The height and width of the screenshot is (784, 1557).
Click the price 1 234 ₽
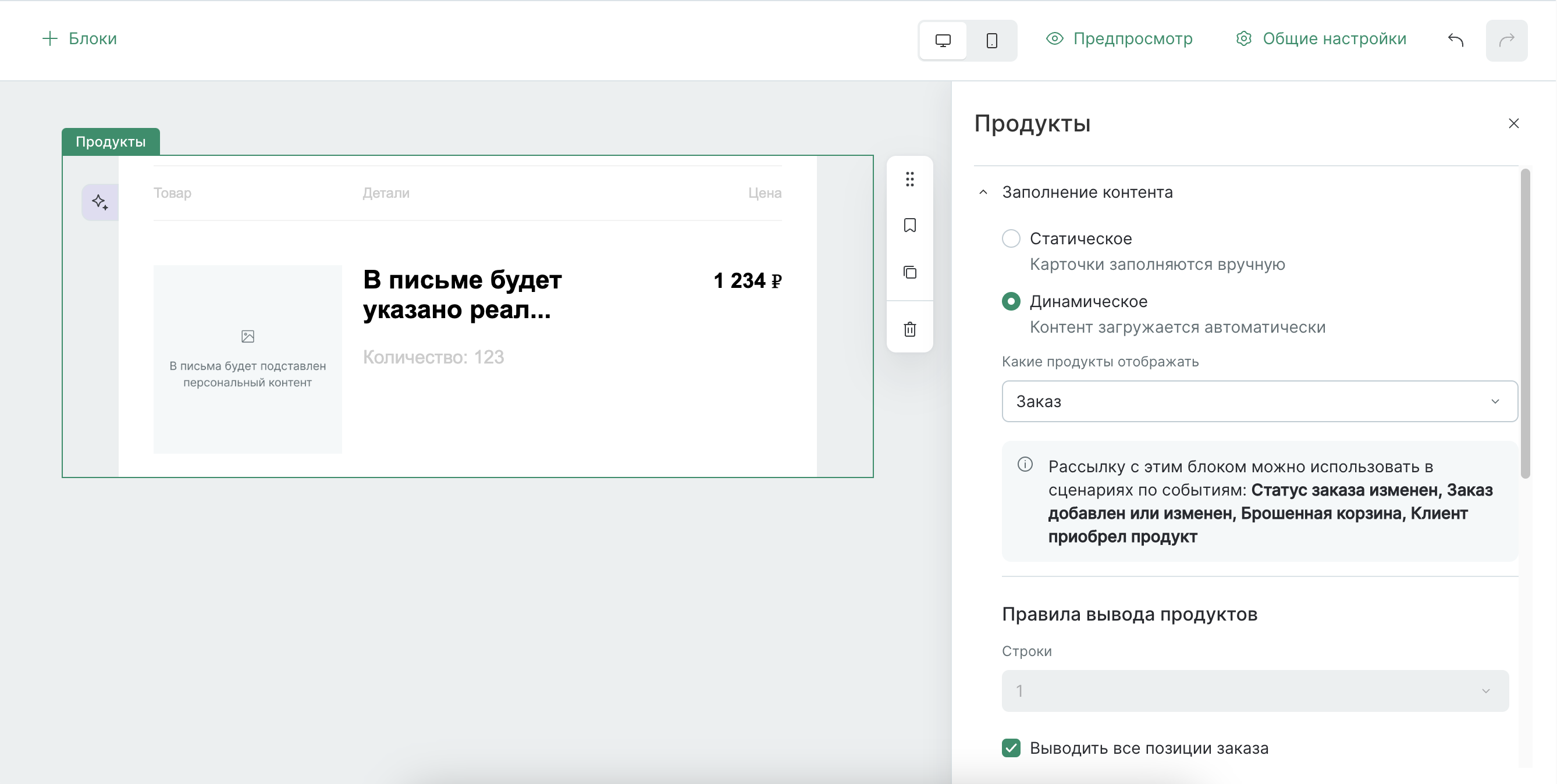pyautogui.click(x=748, y=281)
